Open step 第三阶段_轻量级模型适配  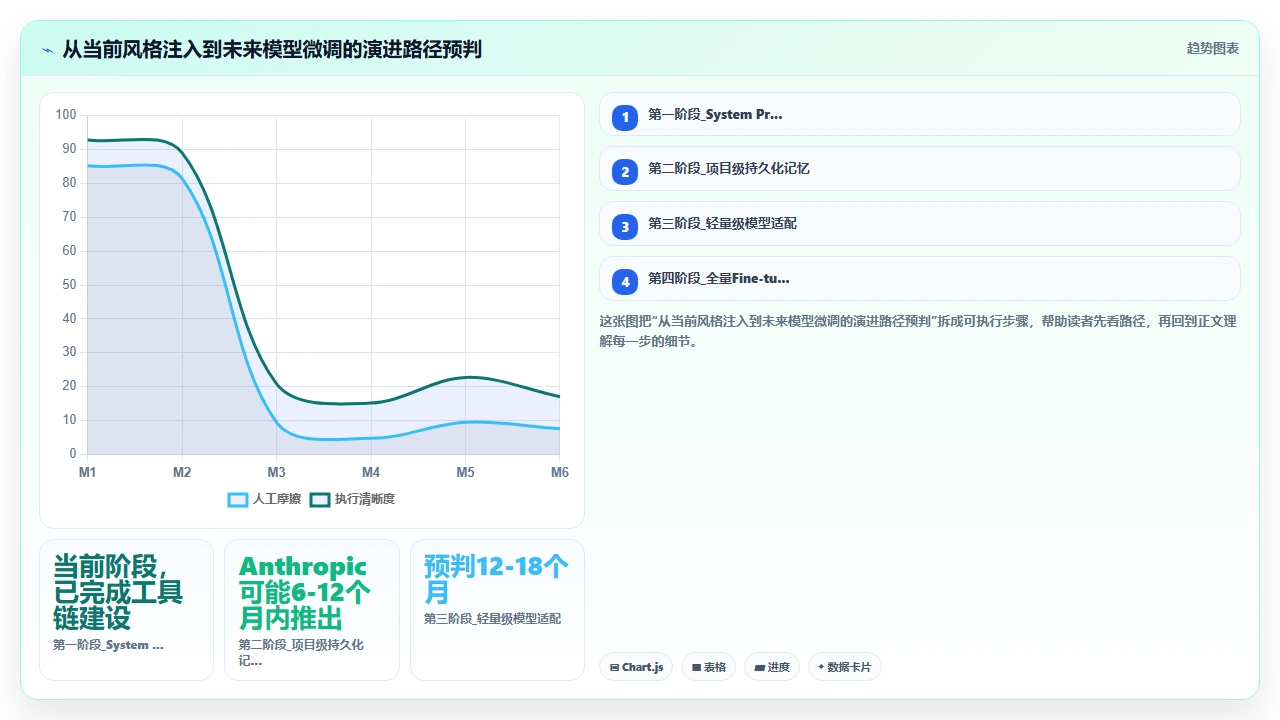pyautogui.click(x=920, y=224)
